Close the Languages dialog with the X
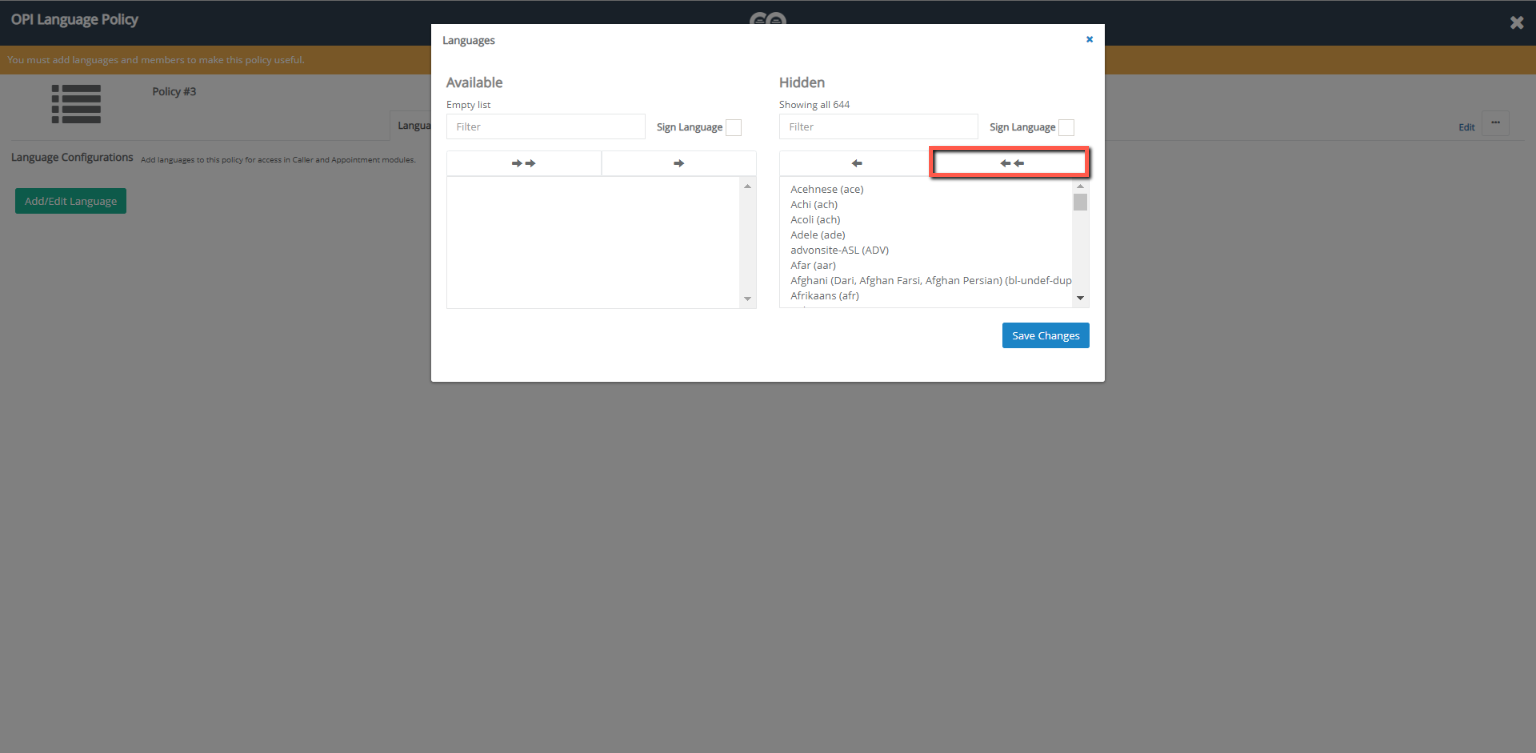Viewport: 1536px width, 753px height. [1089, 40]
